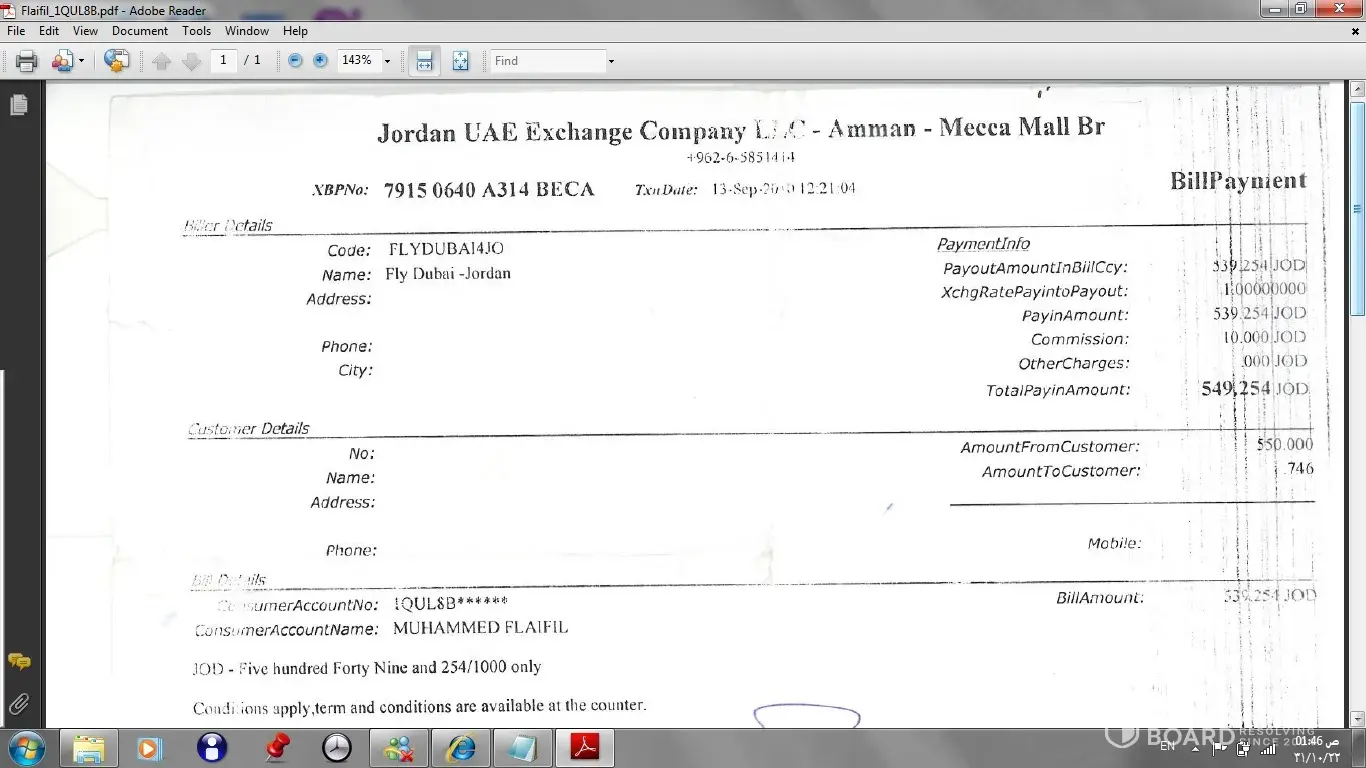Open the Messenger people icon on taskbar
This screenshot has height=768, width=1366.
399,748
